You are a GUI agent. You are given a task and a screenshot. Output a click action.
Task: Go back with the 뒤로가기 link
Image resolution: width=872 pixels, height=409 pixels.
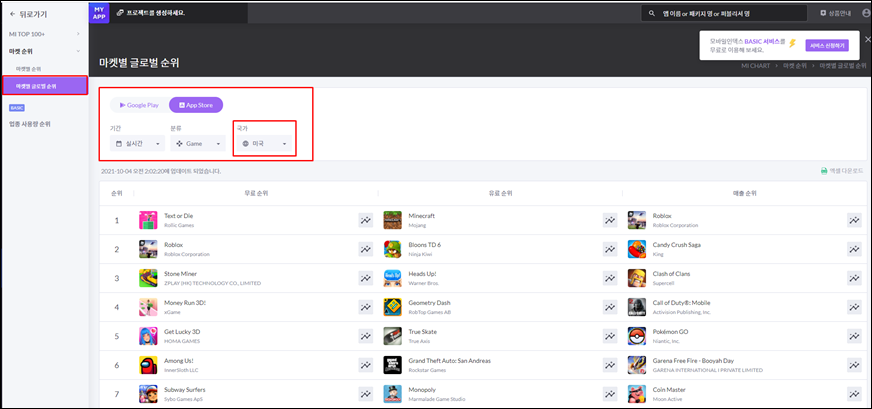click(28, 14)
